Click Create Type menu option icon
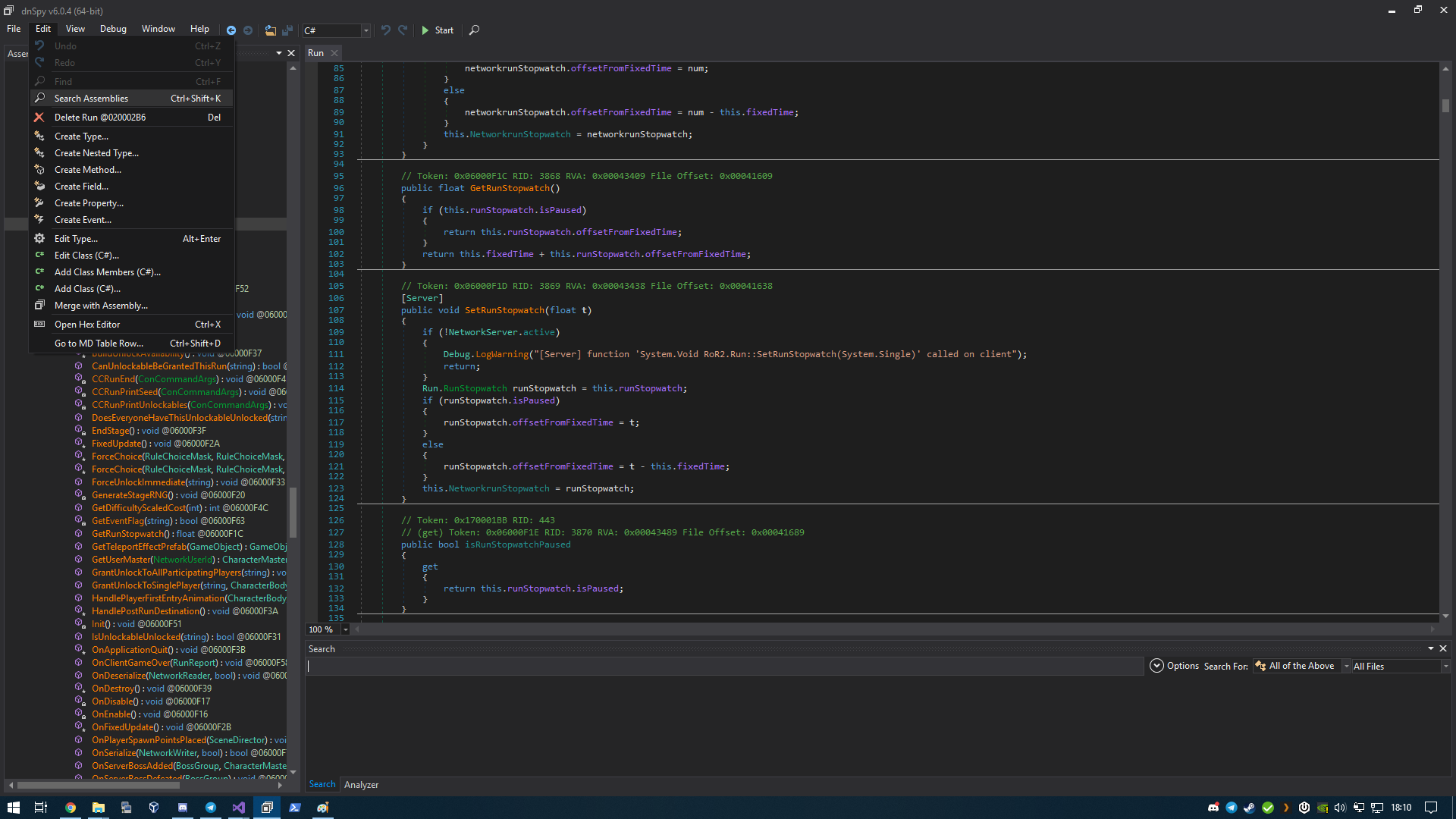Image resolution: width=1456 pixels, height=819 pixels. click(40, 136)
